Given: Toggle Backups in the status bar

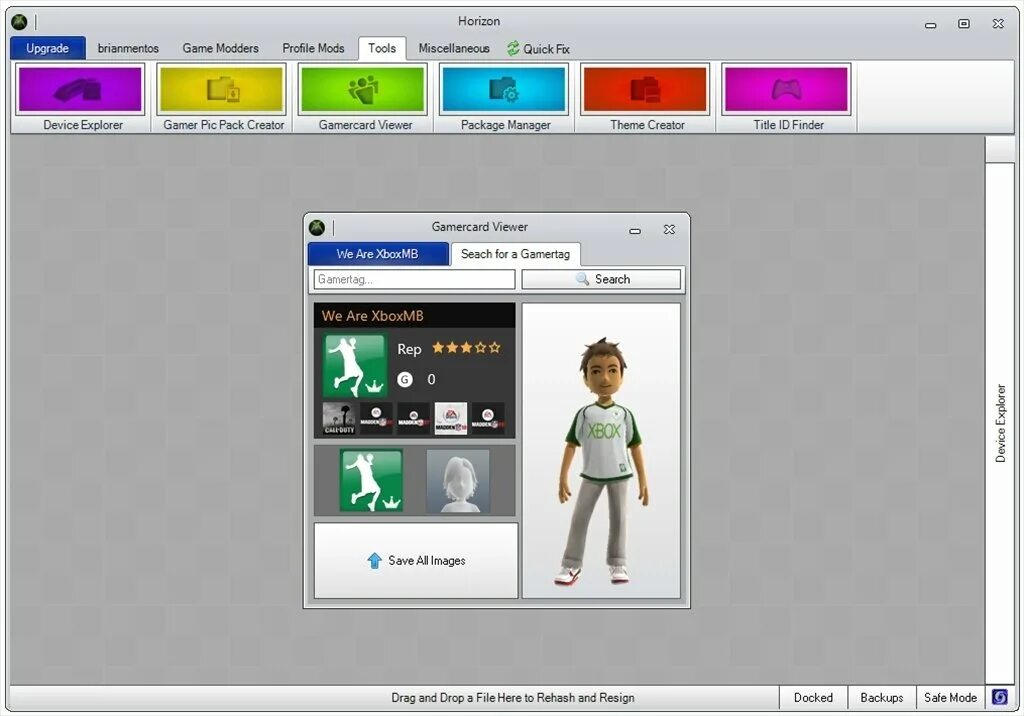Looking at the screenshot, I should (882, 698).
